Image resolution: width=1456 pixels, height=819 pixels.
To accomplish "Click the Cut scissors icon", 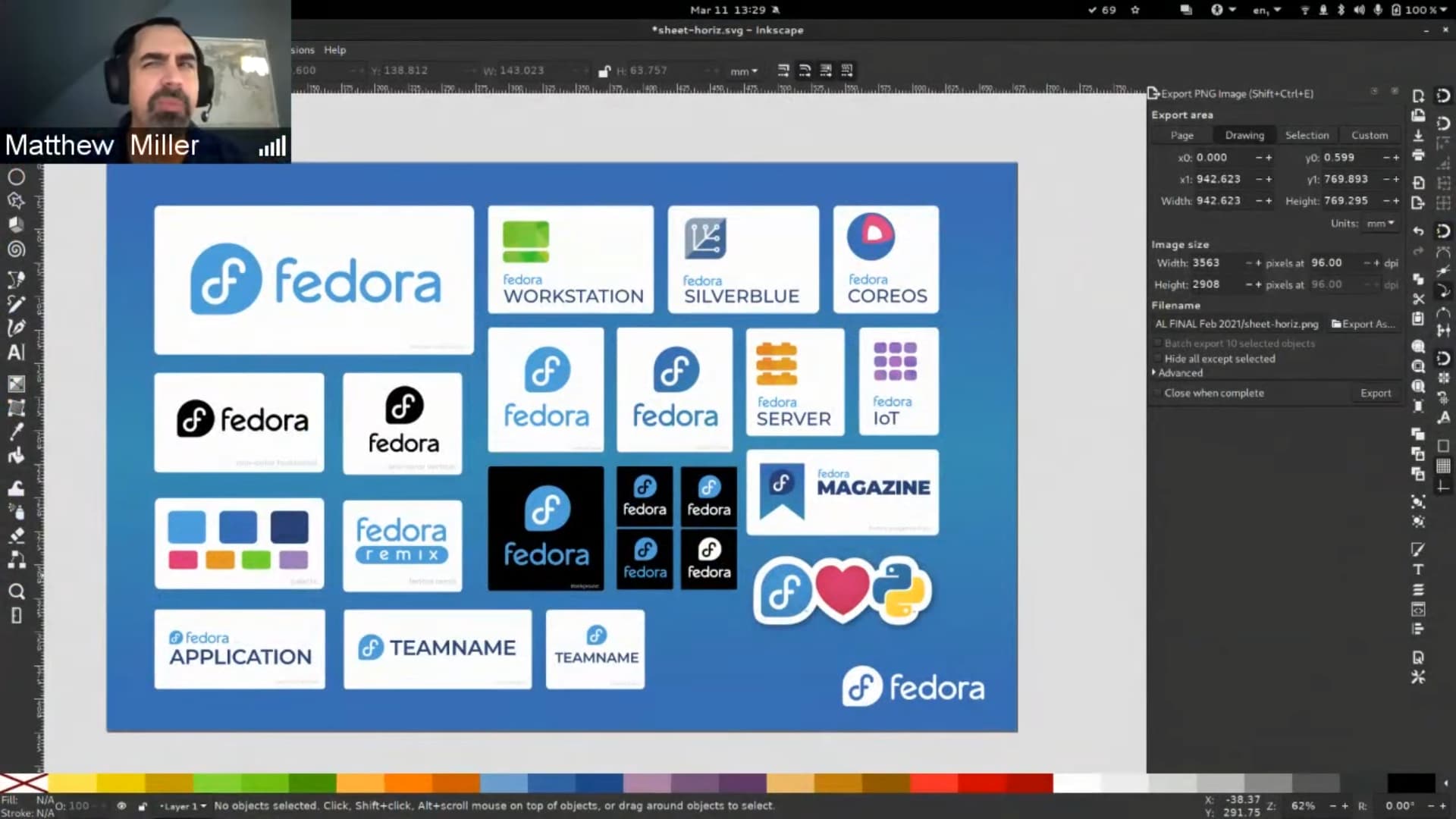I will pos(1418,299).
